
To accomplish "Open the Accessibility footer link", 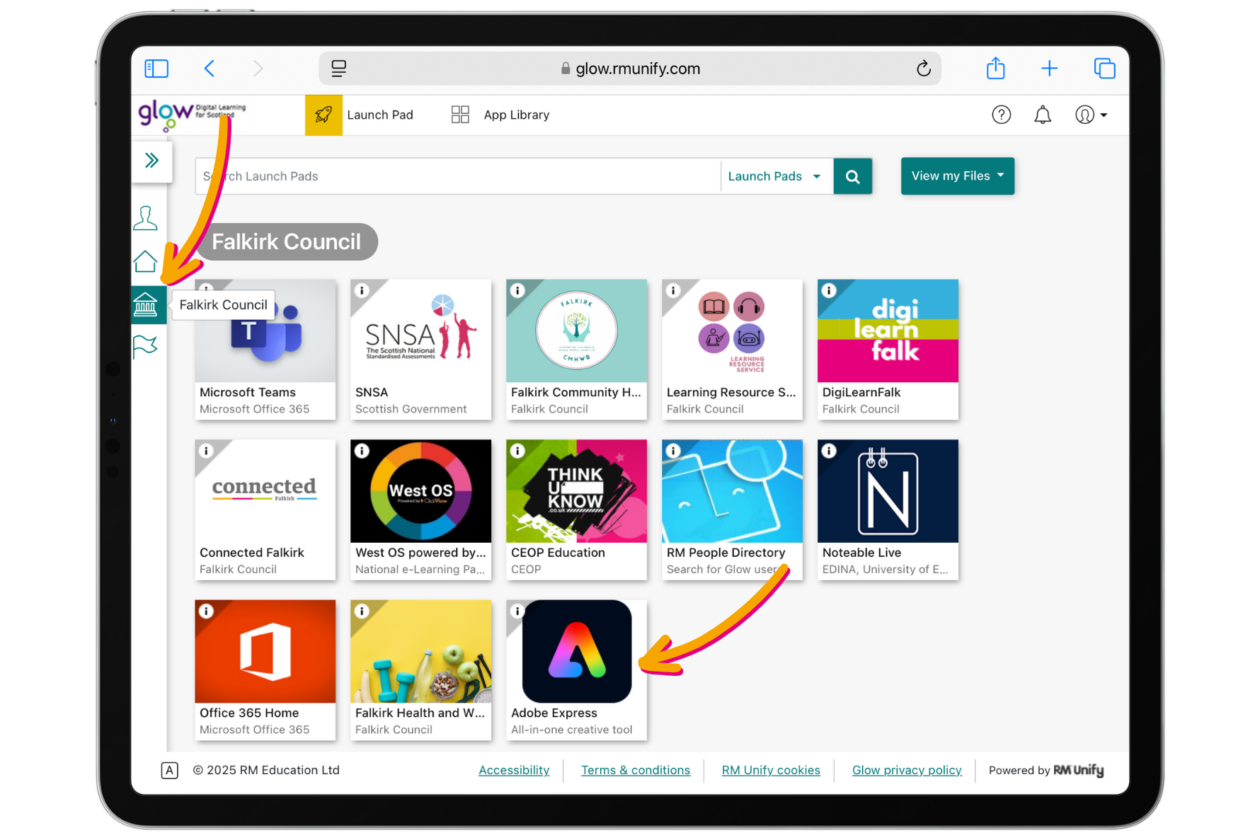I will 514,770.
